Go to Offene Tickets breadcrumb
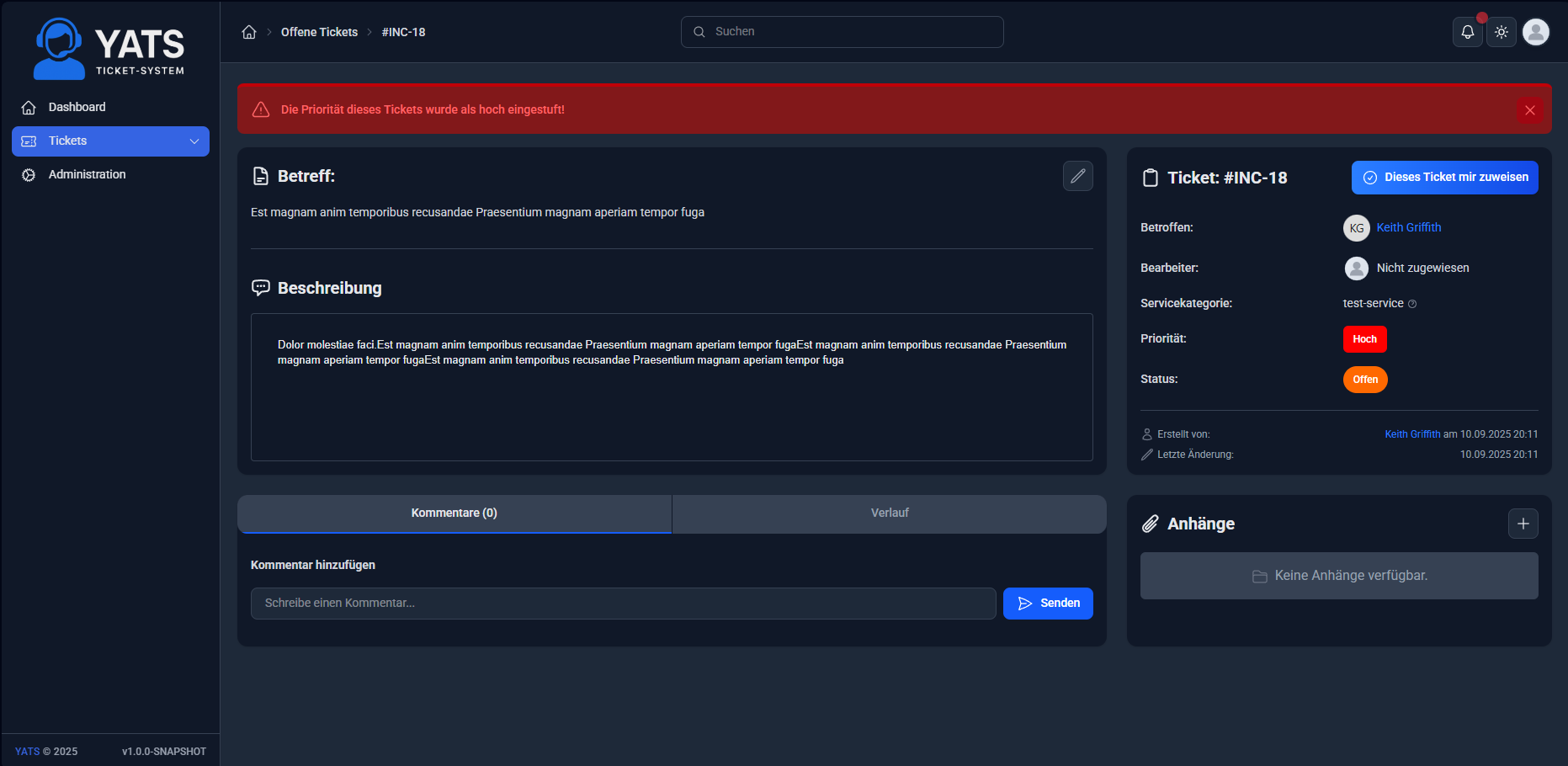Screen dimensions: 1568x766 click(319, 32)
